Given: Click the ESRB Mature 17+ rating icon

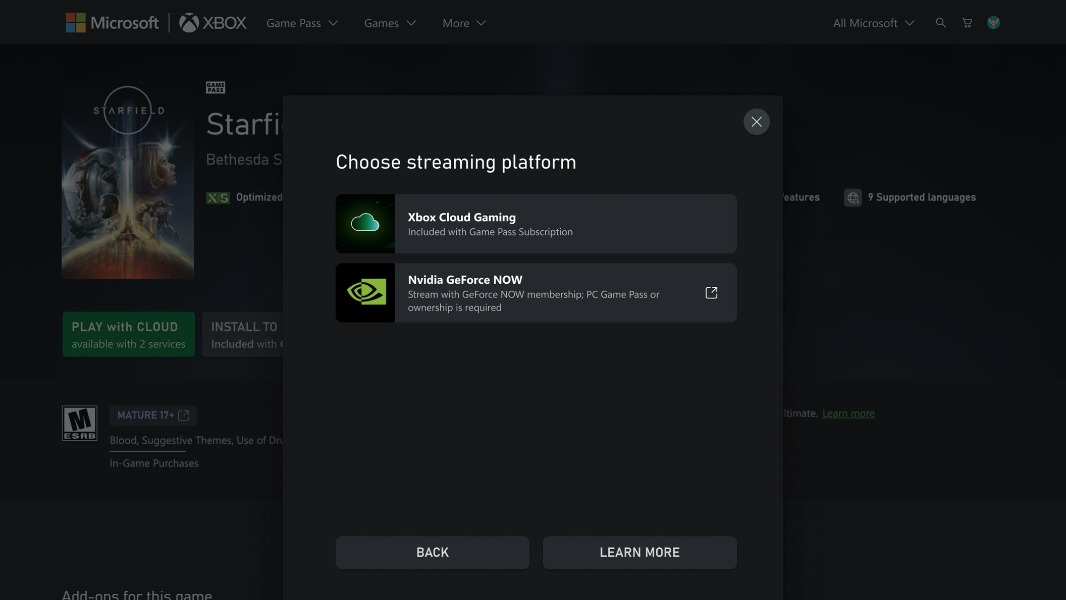Looking at the screenshot, I should (80, 422).
